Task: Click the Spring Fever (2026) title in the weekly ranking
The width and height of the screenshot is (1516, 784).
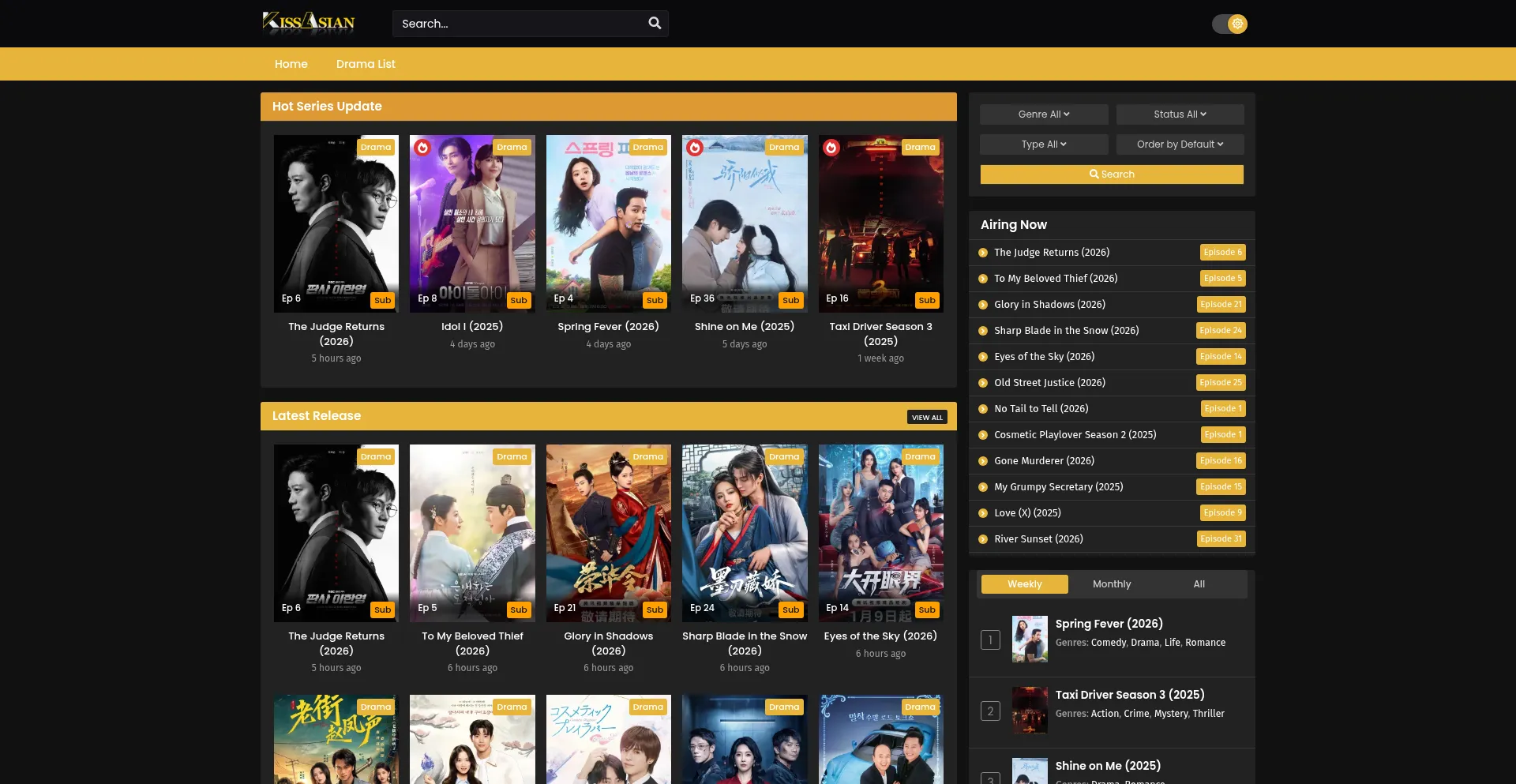Action: [x=1109, y=624]
